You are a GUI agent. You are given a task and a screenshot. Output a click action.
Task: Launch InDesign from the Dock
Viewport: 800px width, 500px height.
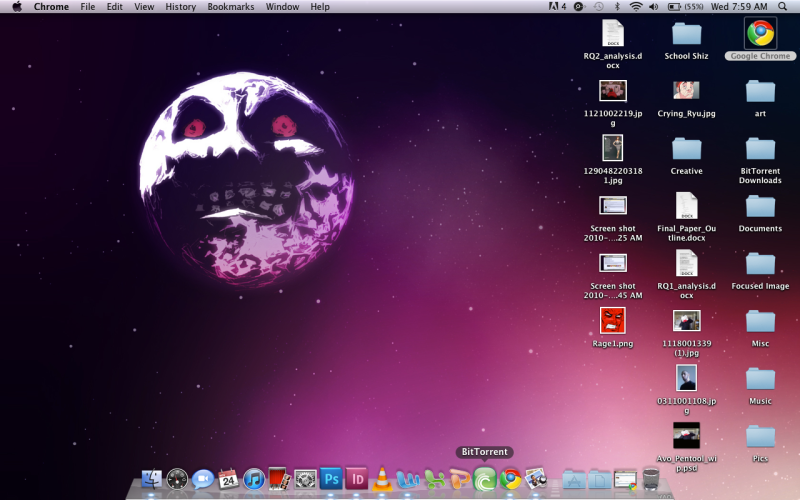357,480
